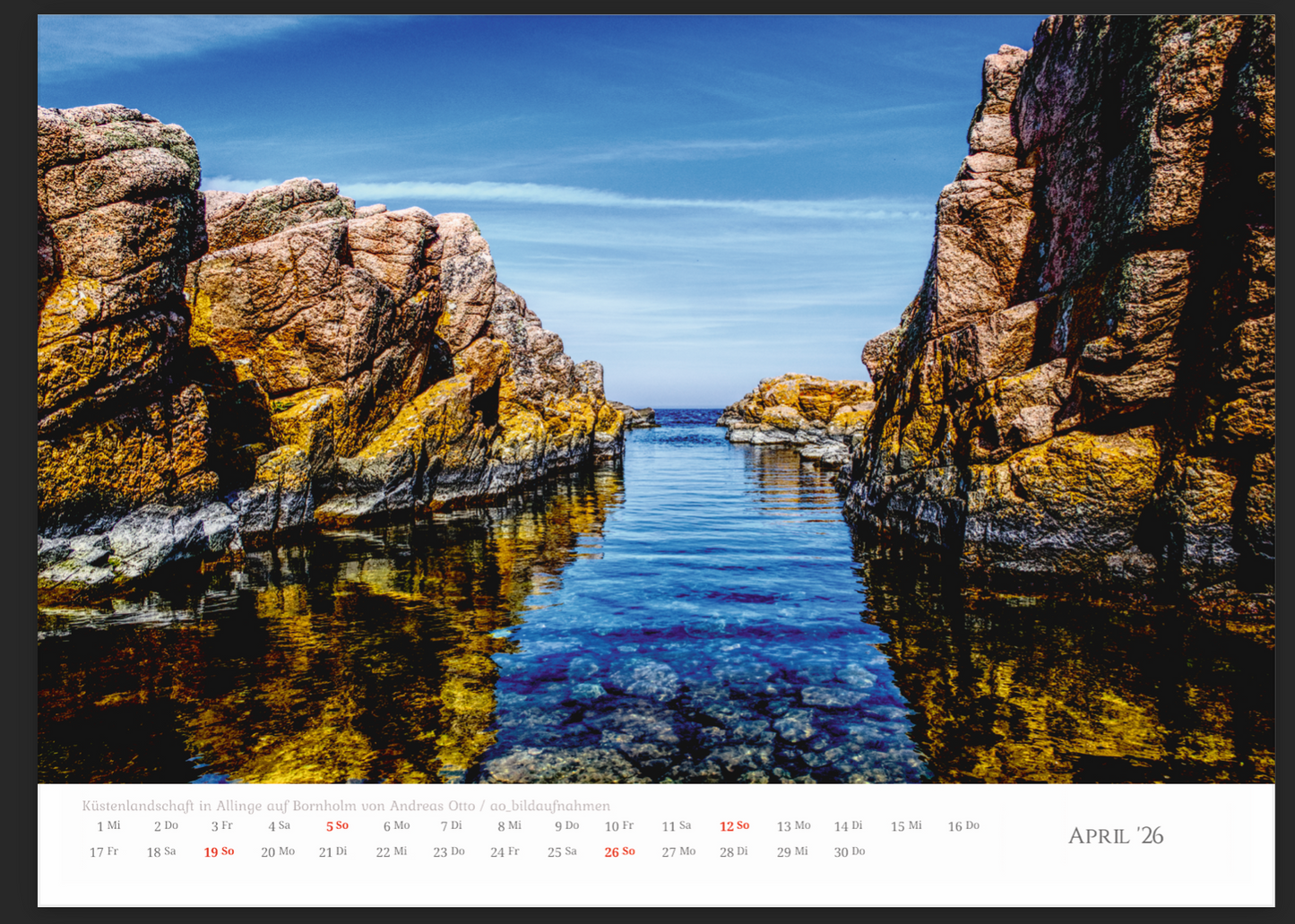Click the "16 Do" date entry
The width and height of the screenshot is (1295, 924).
click(x=963, y=826)
